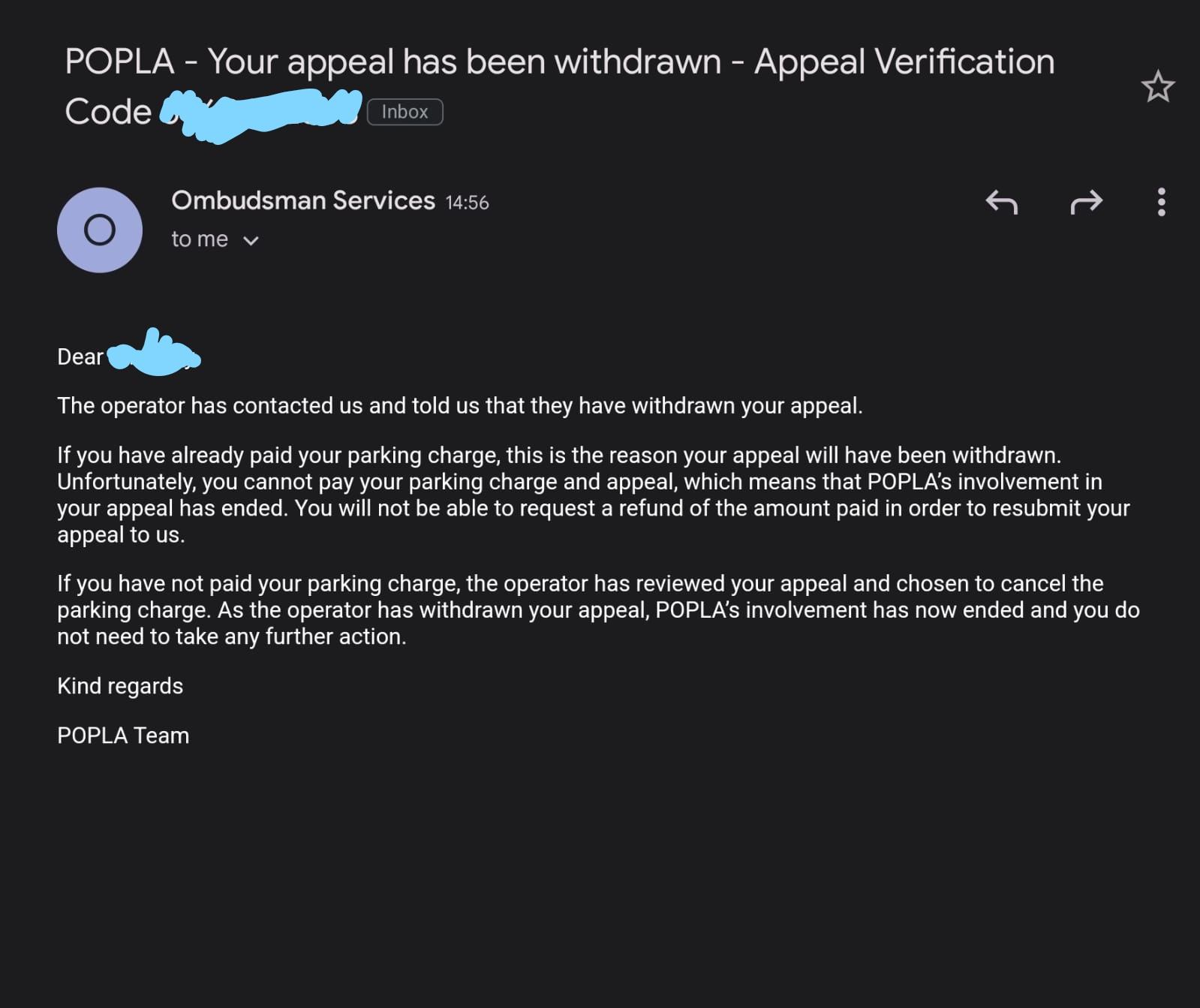Screen dimensions: 1200x1008
Task: Reply to the Ombudsman Services email
Action: pyautogui.click(x=1001, y=202)
